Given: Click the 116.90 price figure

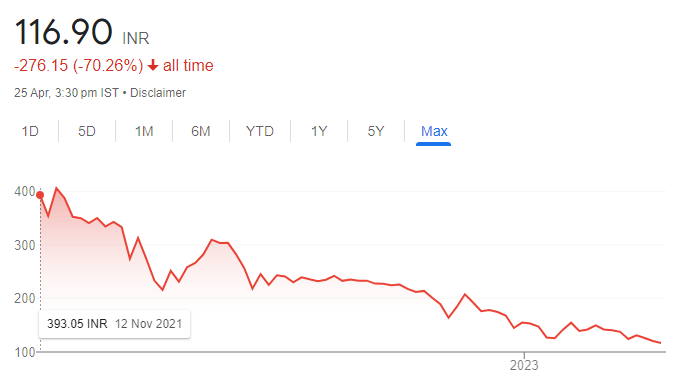Looking at the screenshot, I should [x=63, y=32].
